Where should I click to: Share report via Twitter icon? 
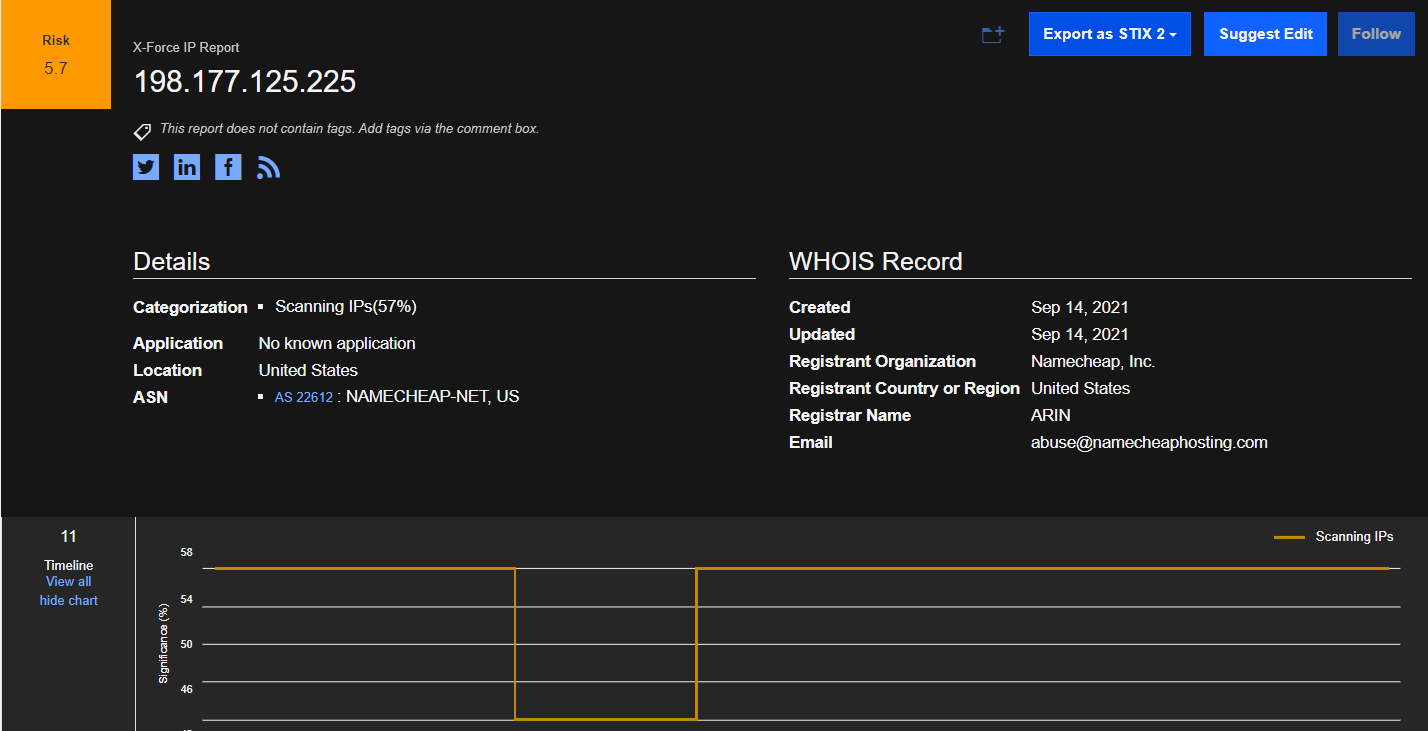(x=146, y=167)
